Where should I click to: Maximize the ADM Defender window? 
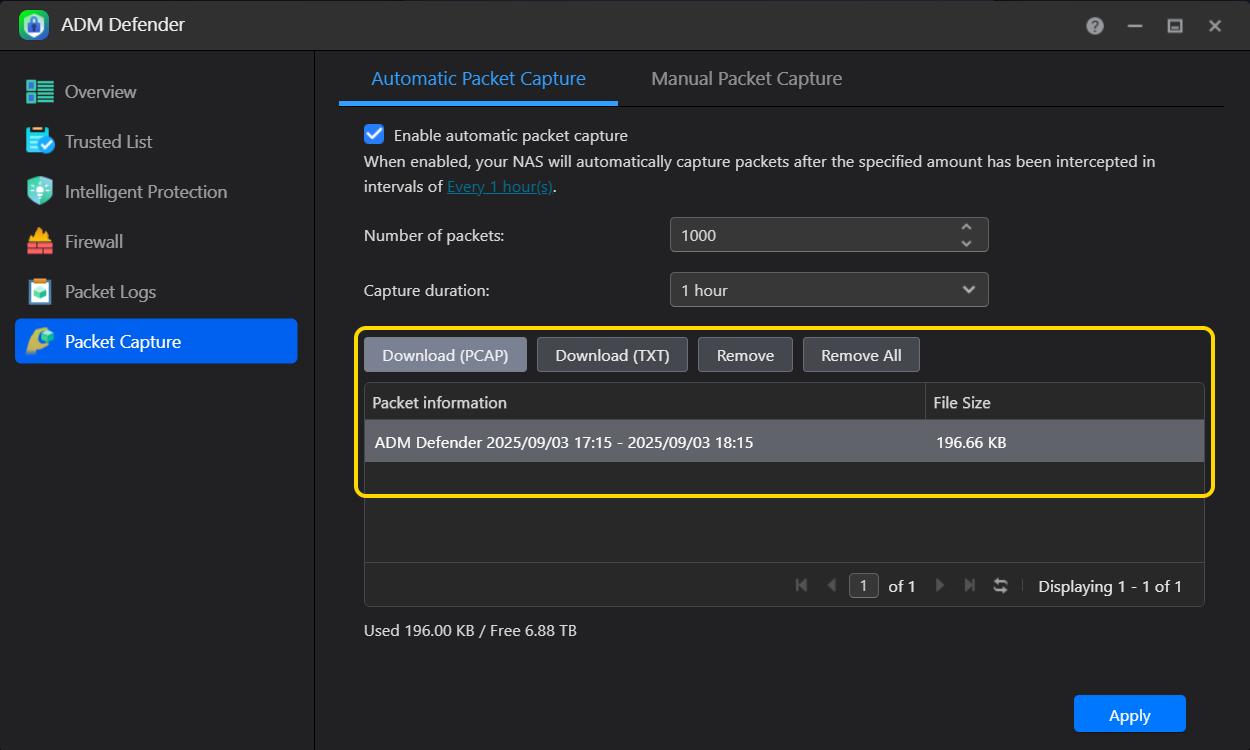coord(1175,26)
